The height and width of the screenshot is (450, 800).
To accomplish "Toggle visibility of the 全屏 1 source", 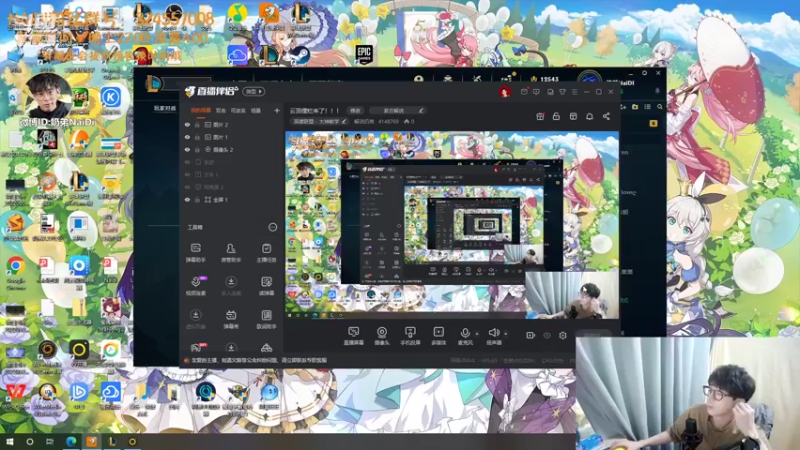I will pyautogui.click(x=187, y=199).
